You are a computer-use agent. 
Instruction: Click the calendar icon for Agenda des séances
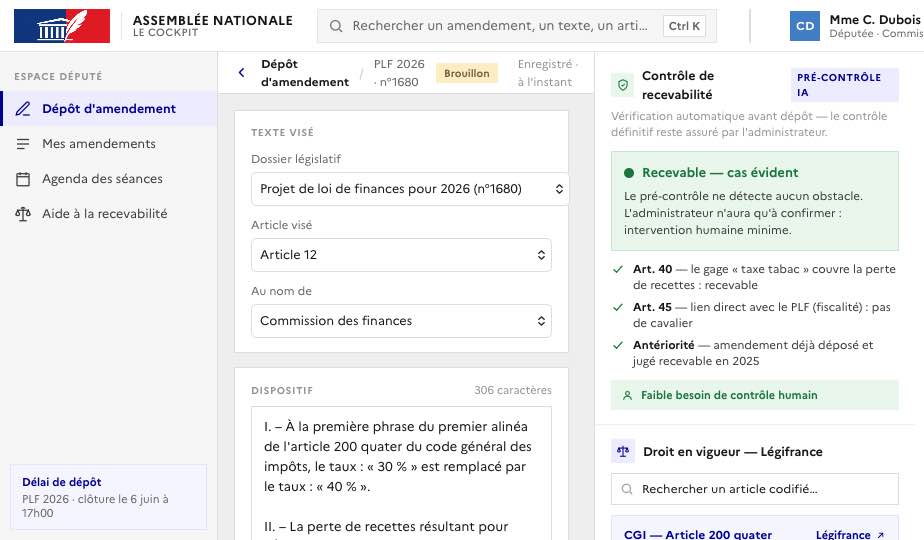click(x=23, y=179)
